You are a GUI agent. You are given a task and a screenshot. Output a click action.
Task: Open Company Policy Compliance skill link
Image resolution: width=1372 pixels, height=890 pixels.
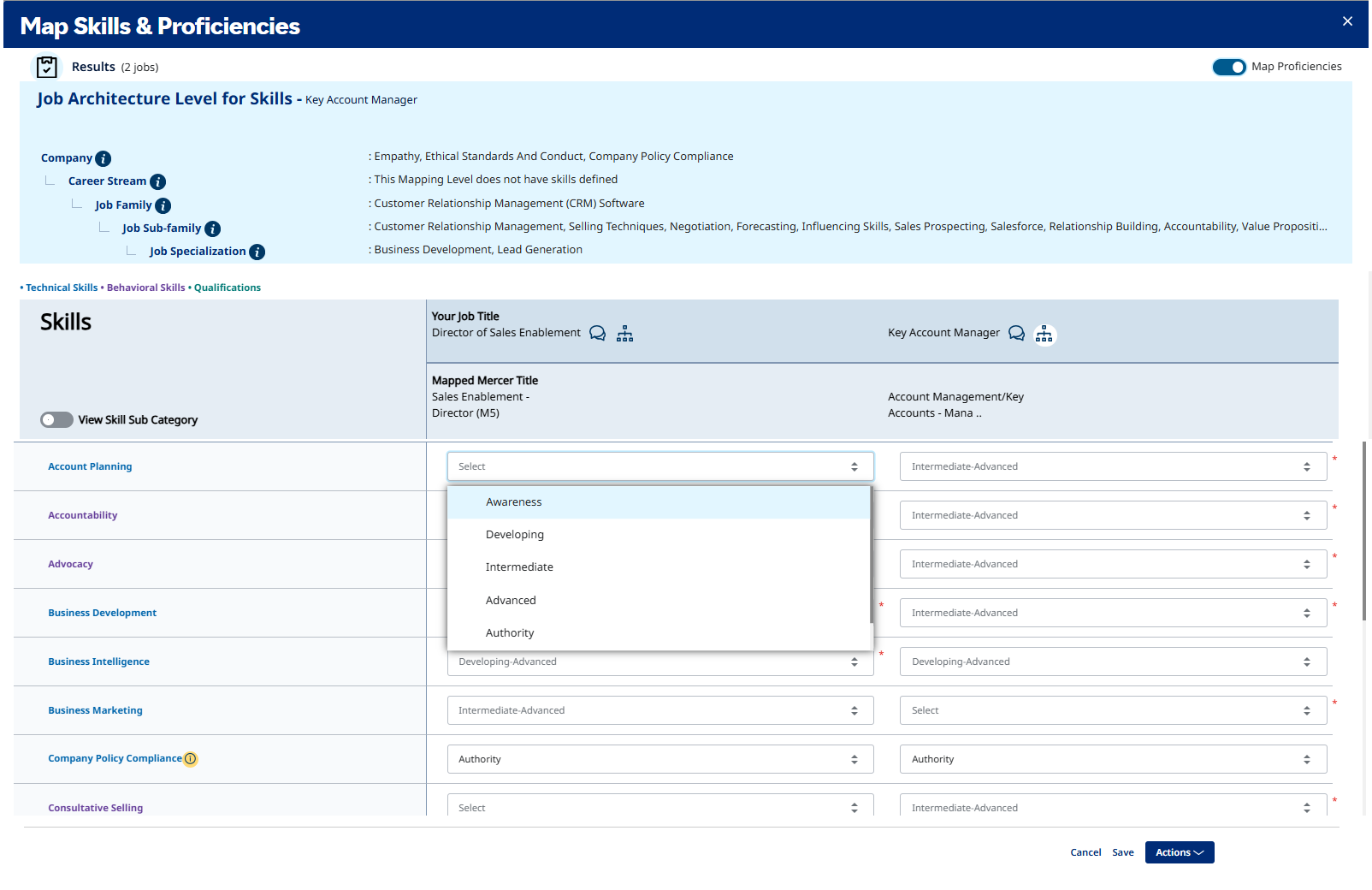[115, 758]
